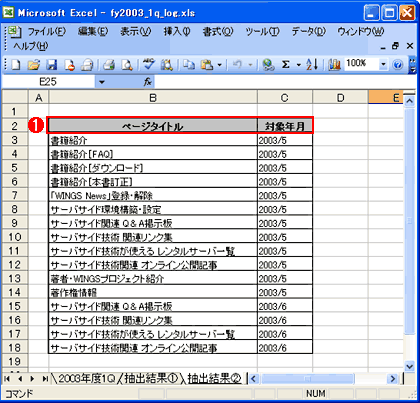This screenshot has height=403, width=420.
Task: Show next sheet tab with navigation arrow
Action: 32,379
